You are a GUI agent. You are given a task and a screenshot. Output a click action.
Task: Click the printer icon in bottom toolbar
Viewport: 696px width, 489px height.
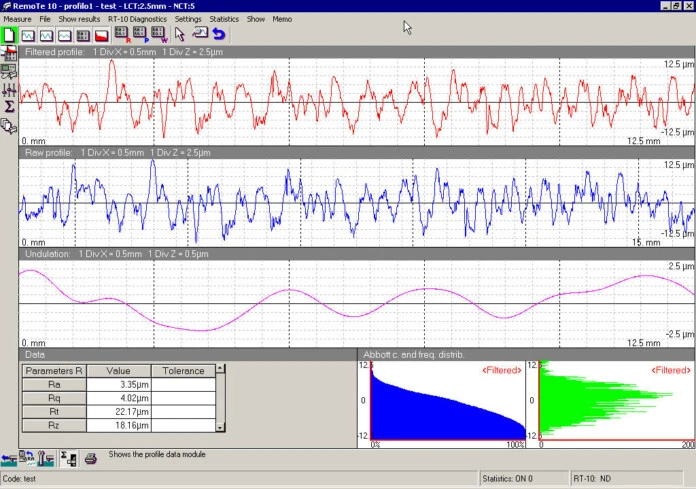[91, 459]
